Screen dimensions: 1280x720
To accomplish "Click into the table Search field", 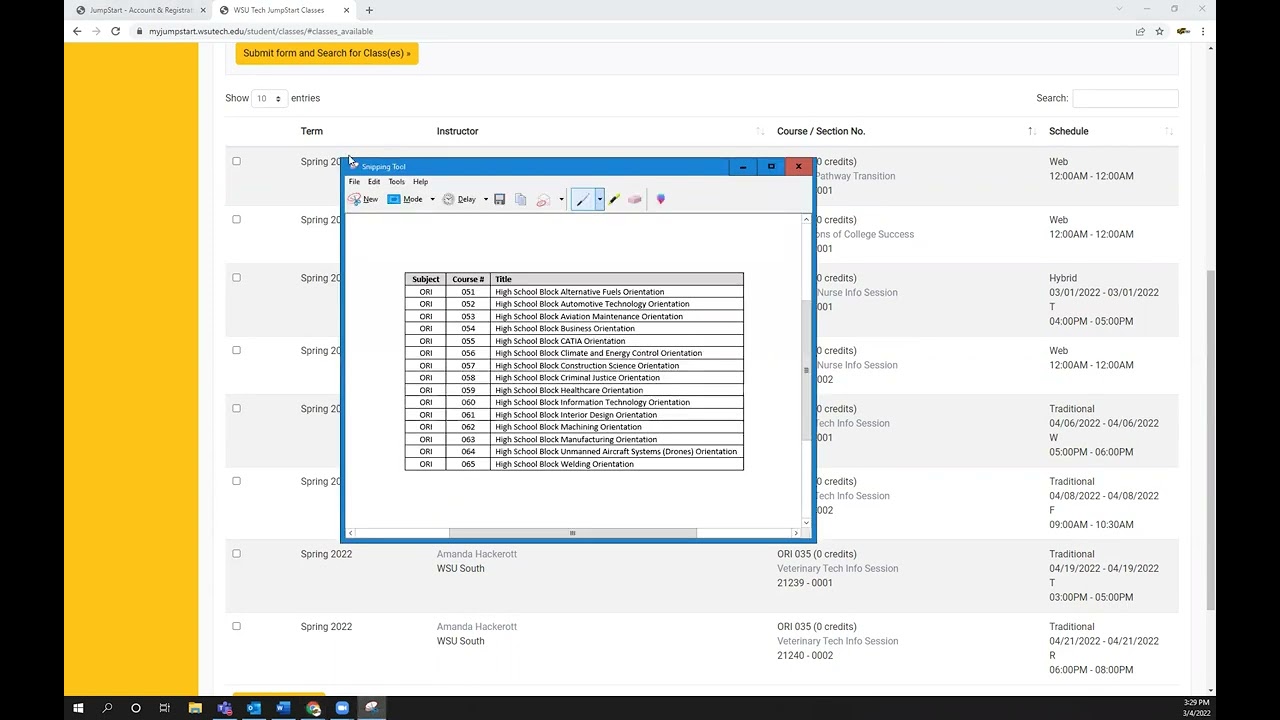I will (x=1125, y=98).
